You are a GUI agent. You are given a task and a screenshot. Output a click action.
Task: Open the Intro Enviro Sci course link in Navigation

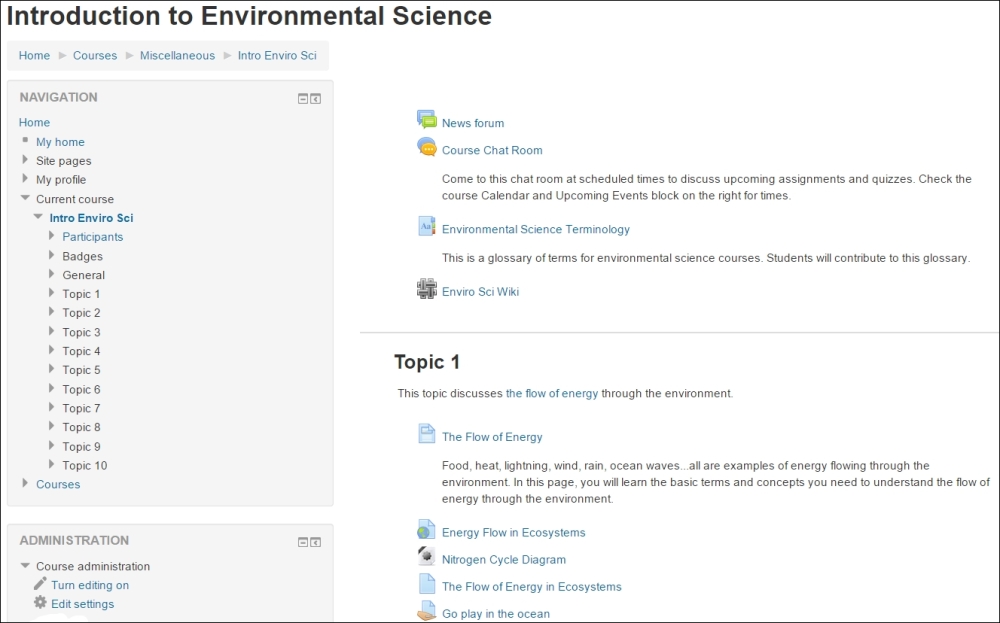(91, 217)
